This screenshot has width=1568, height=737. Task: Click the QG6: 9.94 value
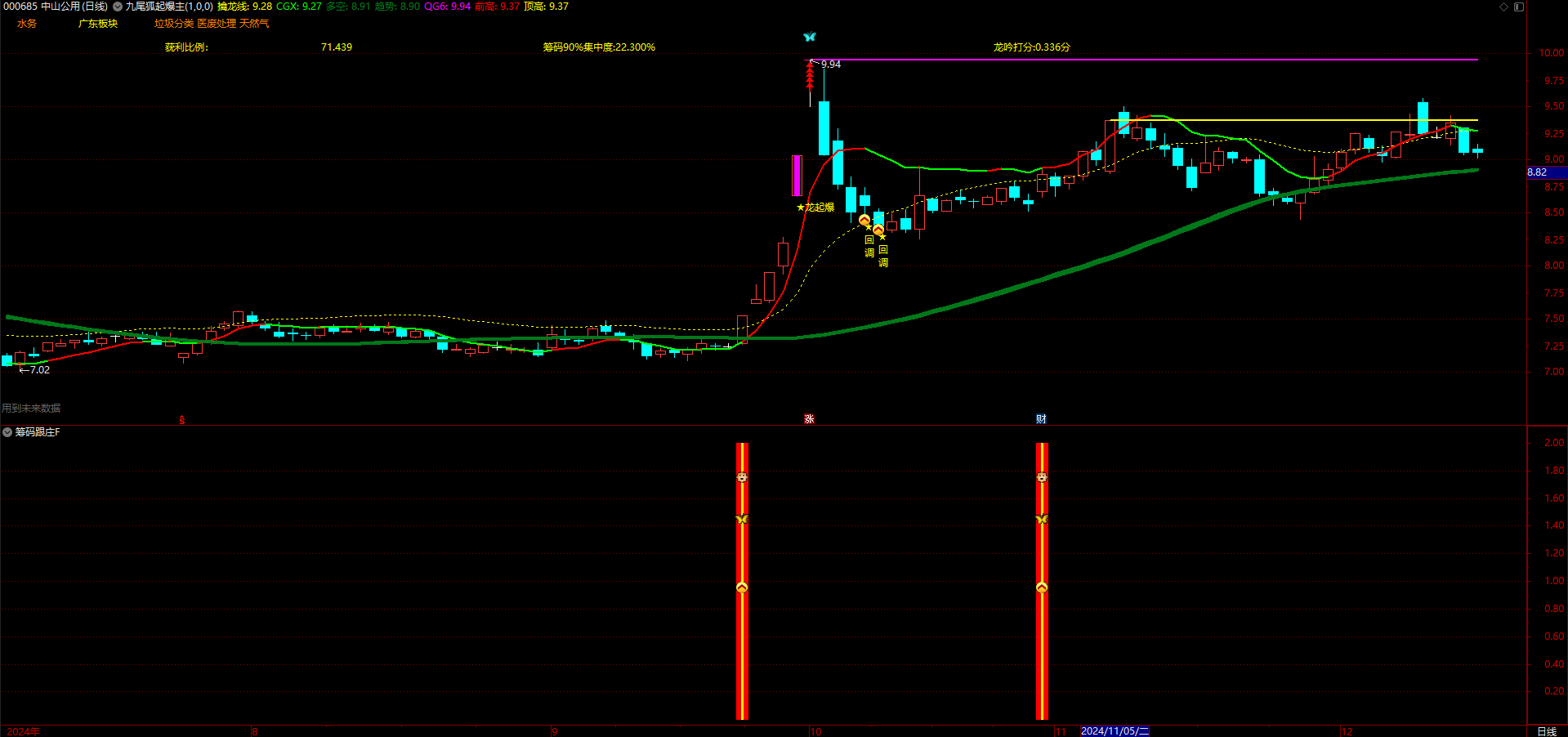pyautogui.click(x=448, y=7)
